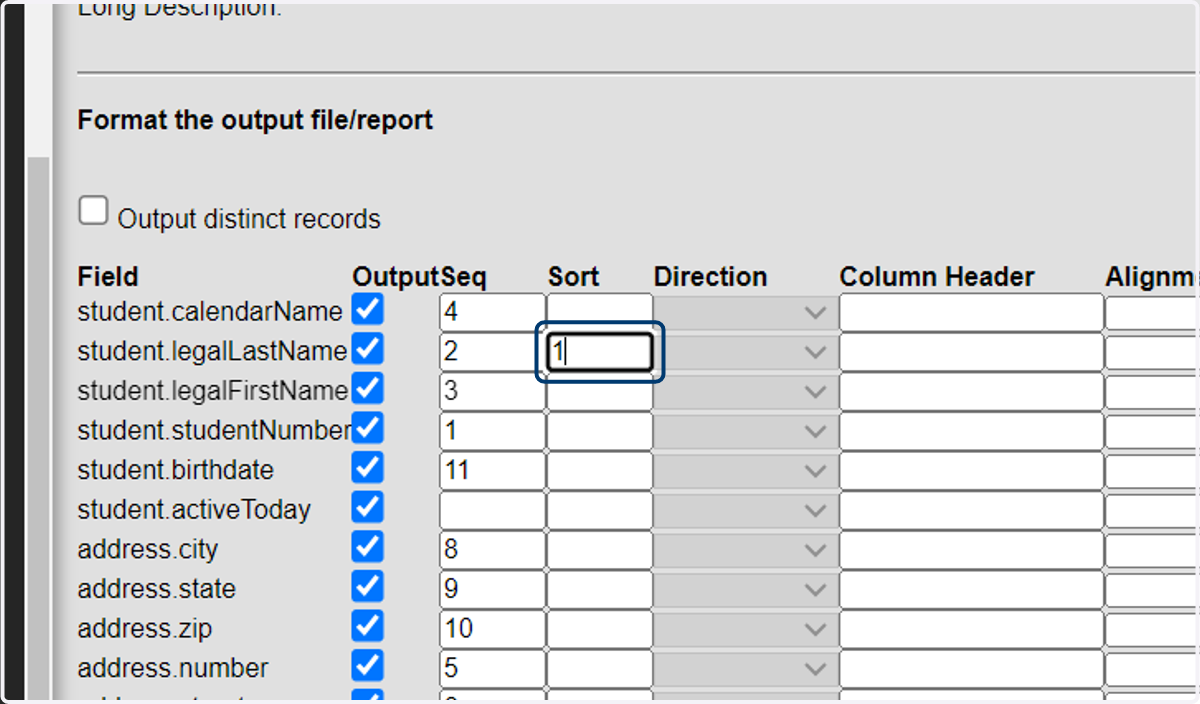Uncheck Output for student.studentNumber
This screenshot has height=704, width=1200.
tap(368, 428)
